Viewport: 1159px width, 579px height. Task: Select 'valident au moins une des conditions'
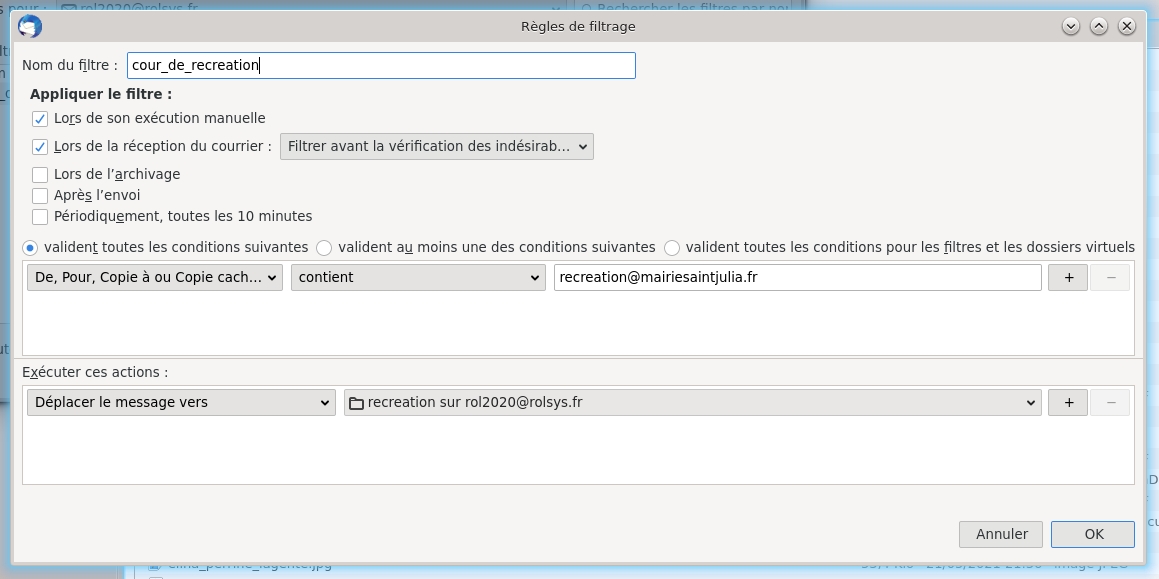[324, 248]
